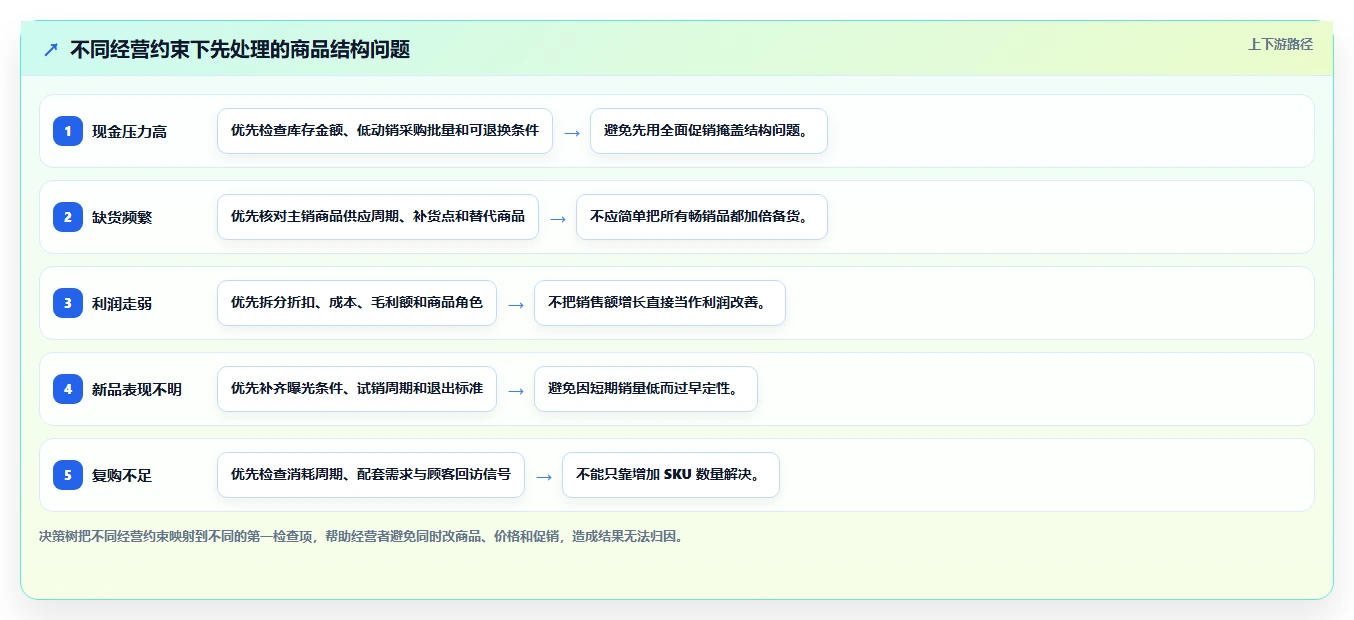1354x620 pixels.
Task: Select the box 优先补齐曝光条件、试销周期和退出标准
Action: click(357, 389)
